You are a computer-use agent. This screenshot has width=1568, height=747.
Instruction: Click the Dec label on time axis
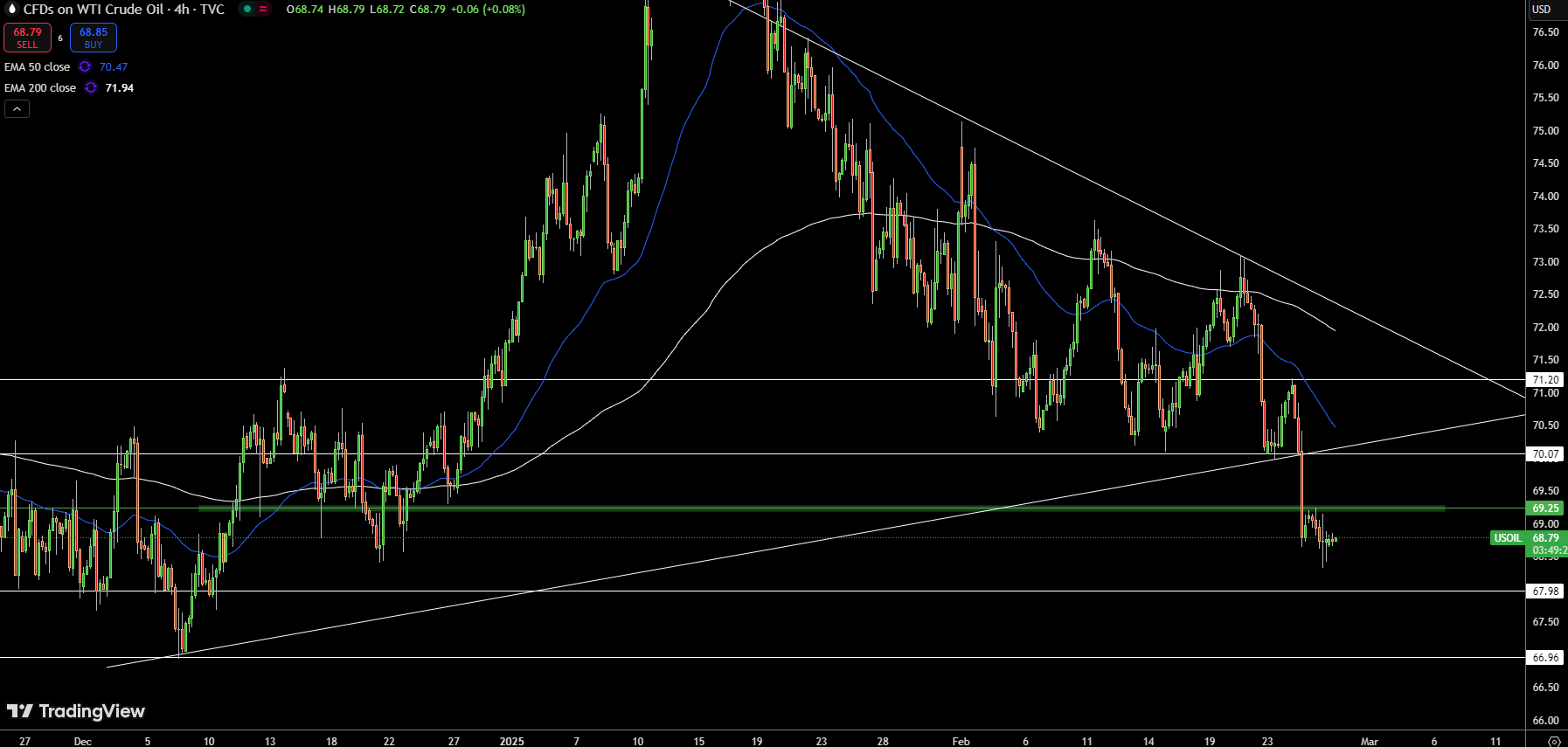point(82,741)
